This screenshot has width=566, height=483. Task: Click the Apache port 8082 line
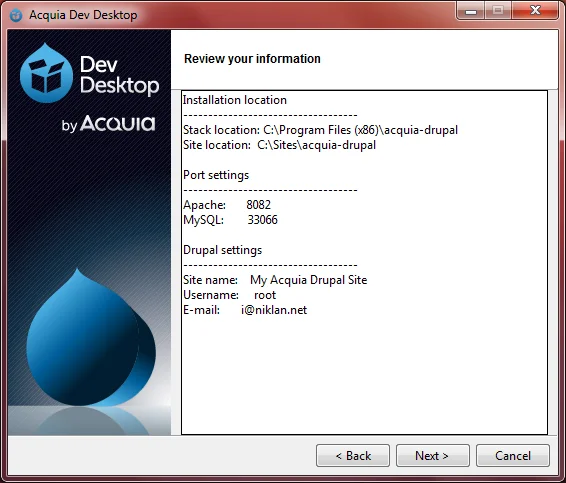(227, 205)
